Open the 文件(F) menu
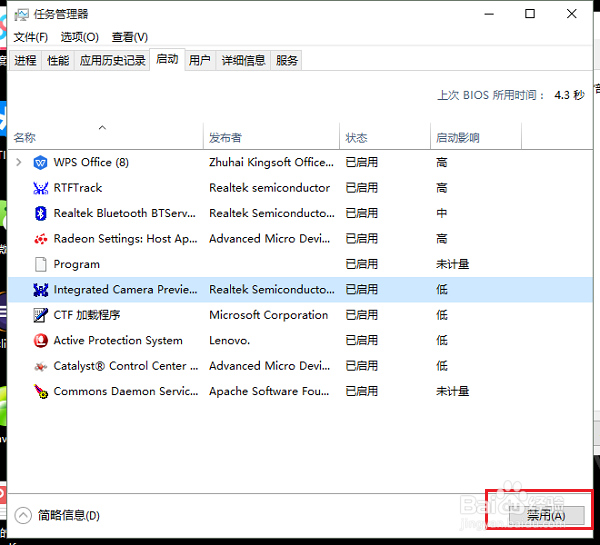This screenshot has height=545, width=600. [x=31, y=37]
